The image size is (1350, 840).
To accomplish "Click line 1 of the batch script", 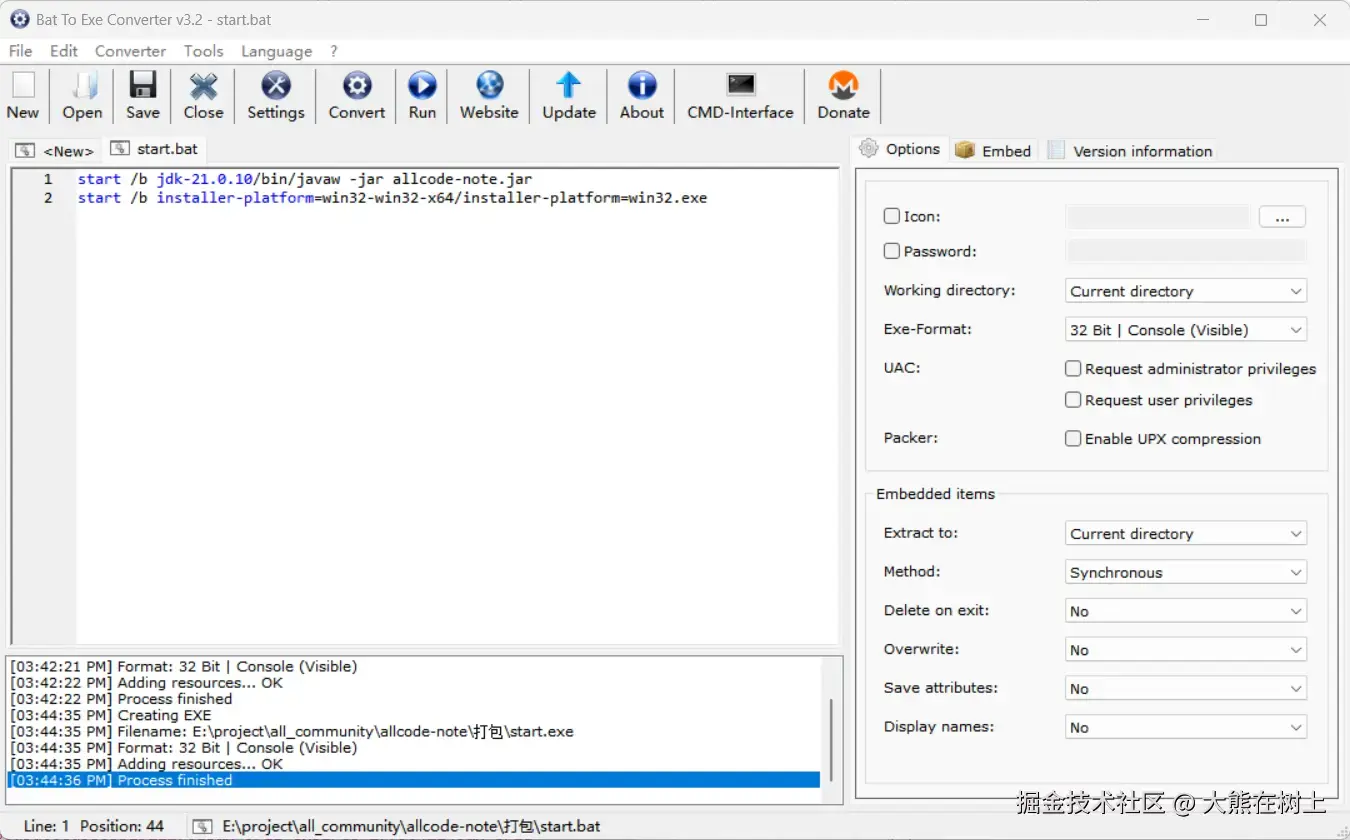I will coord(305,179).
